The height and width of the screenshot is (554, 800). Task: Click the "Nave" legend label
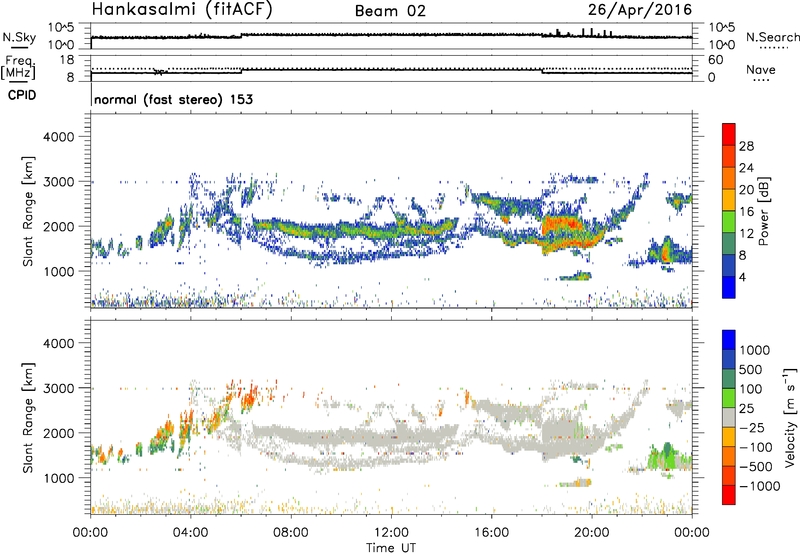pos(761,70)
